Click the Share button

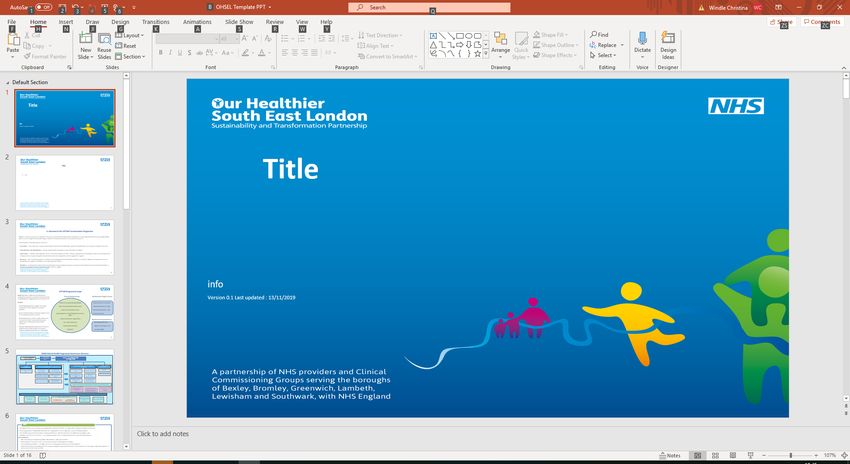(x=781, y=22)
